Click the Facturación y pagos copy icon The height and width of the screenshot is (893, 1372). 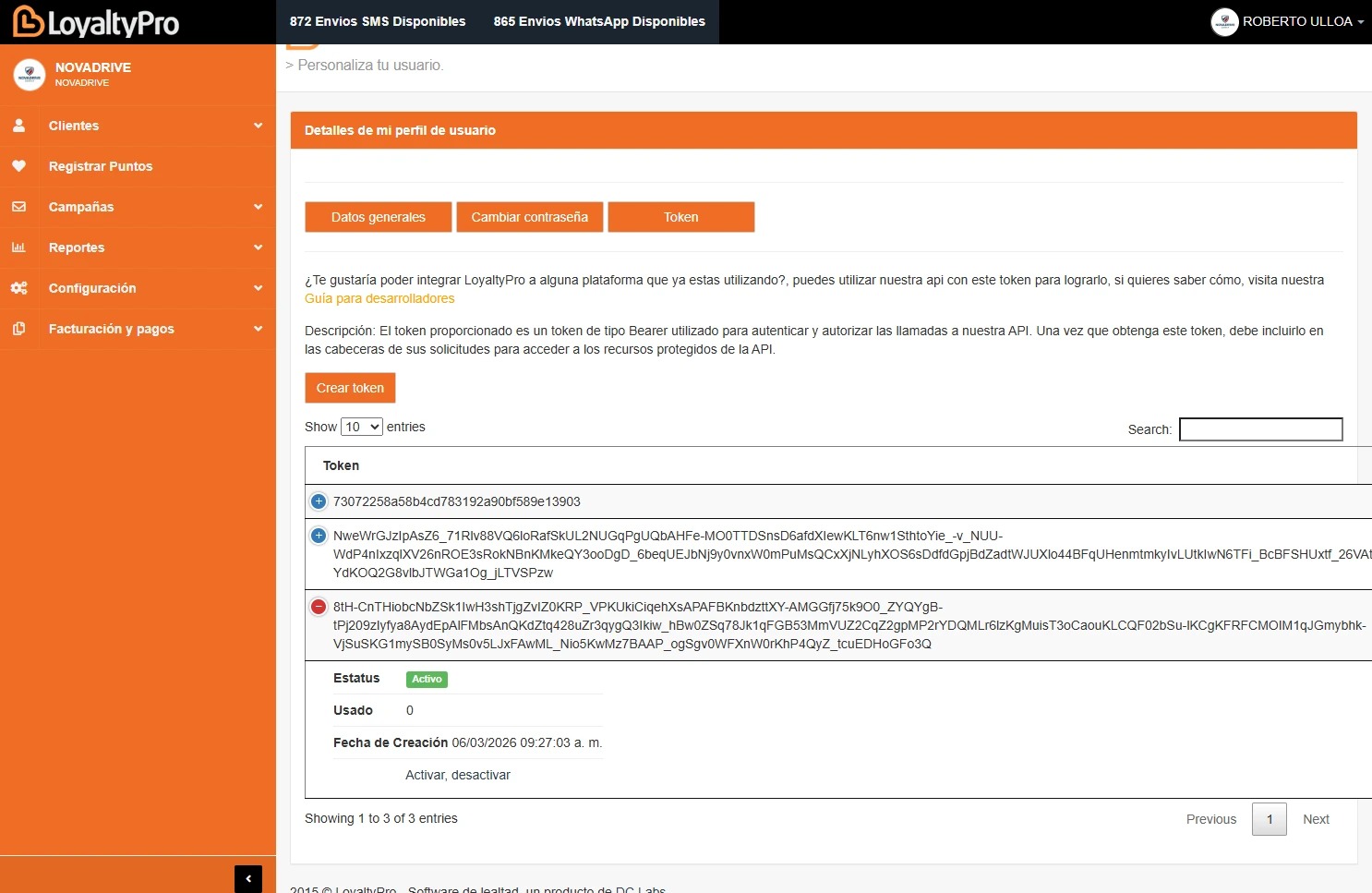tap(18, 329)
